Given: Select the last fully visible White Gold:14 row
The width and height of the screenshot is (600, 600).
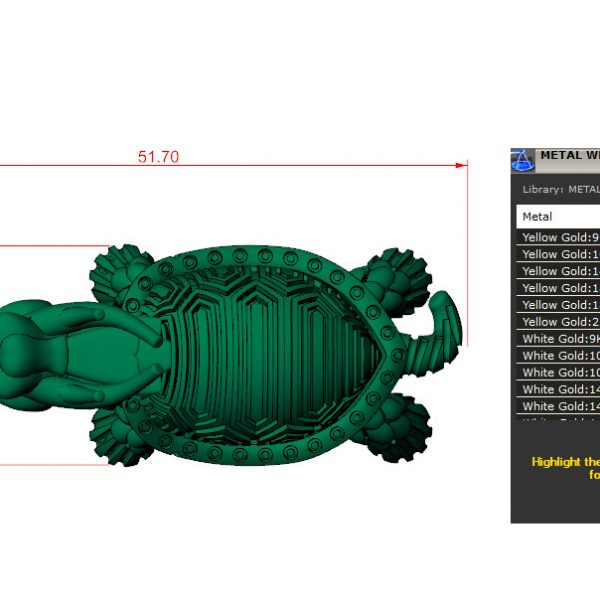Looking at the screenshot, I should click(559, 407).
